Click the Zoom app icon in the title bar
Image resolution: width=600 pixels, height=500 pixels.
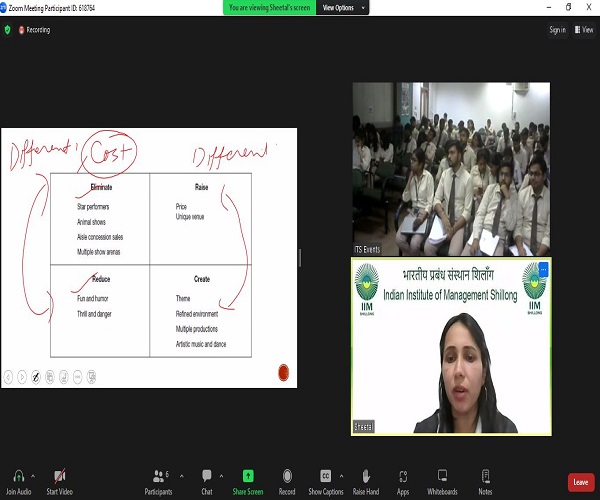pos(3,8)
